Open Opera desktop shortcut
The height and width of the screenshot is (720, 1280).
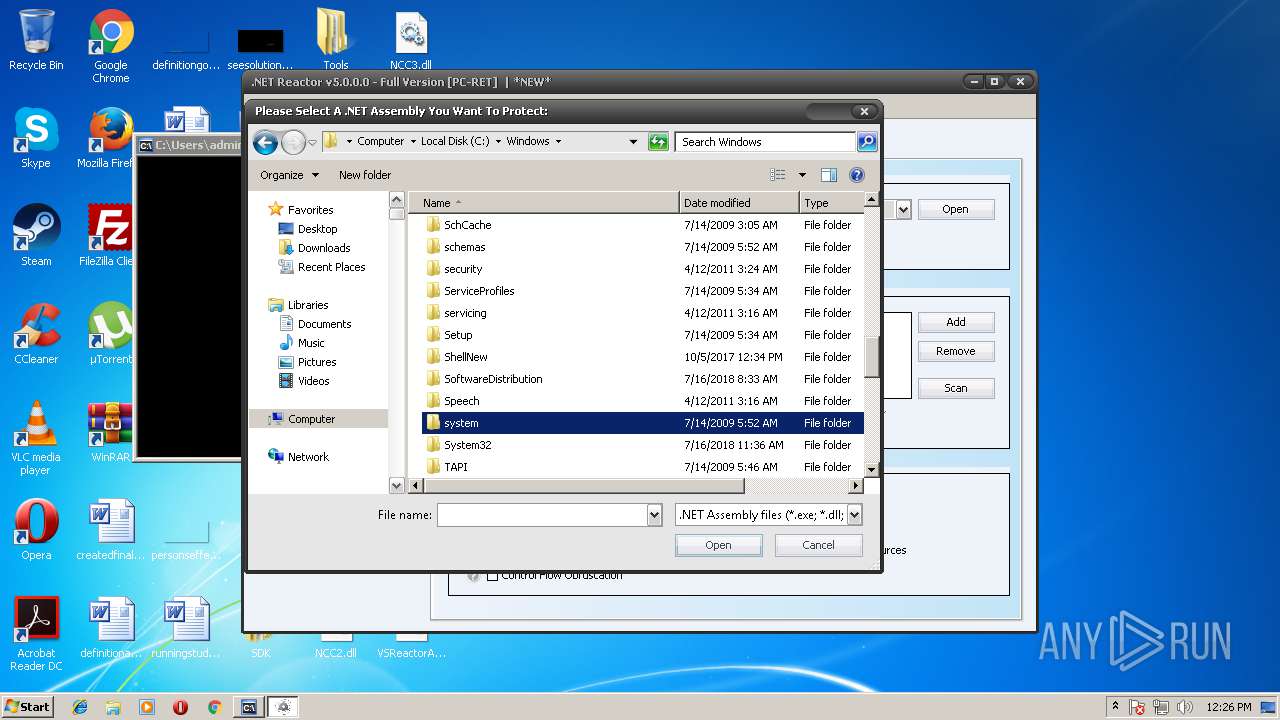[36, 530]
